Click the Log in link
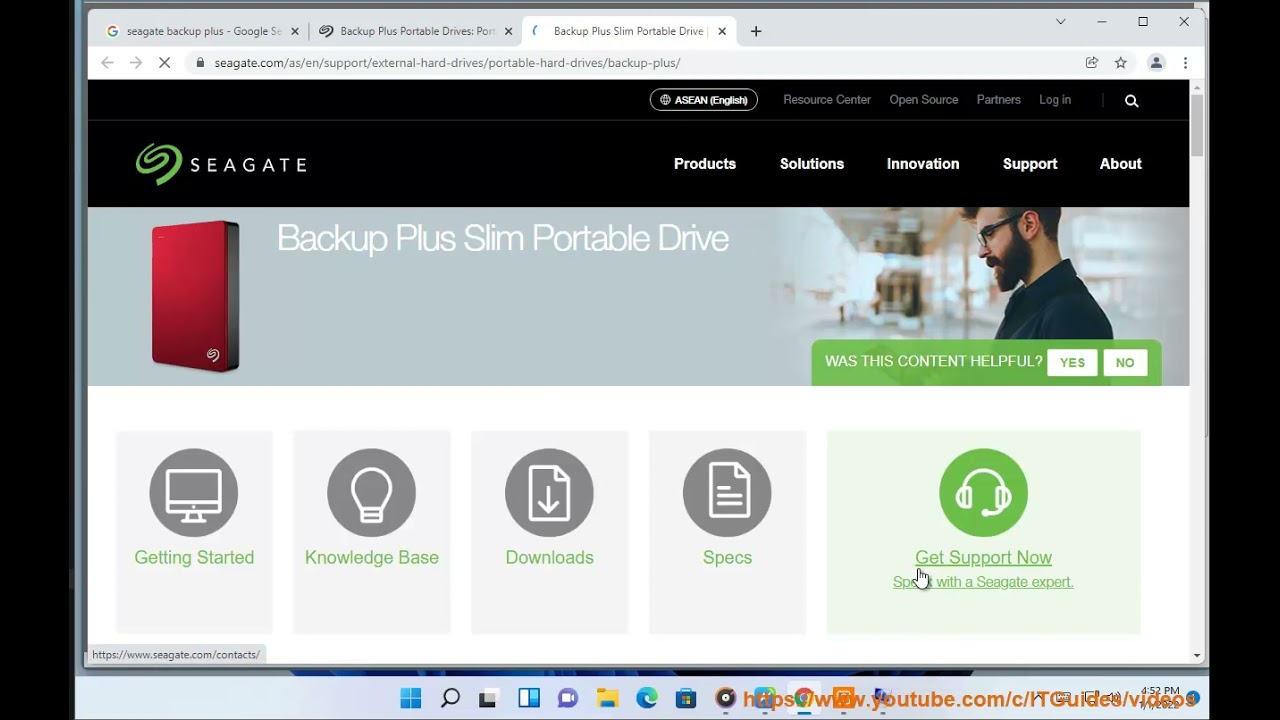Screen dimensions: 1280x720 (1055, 100)
